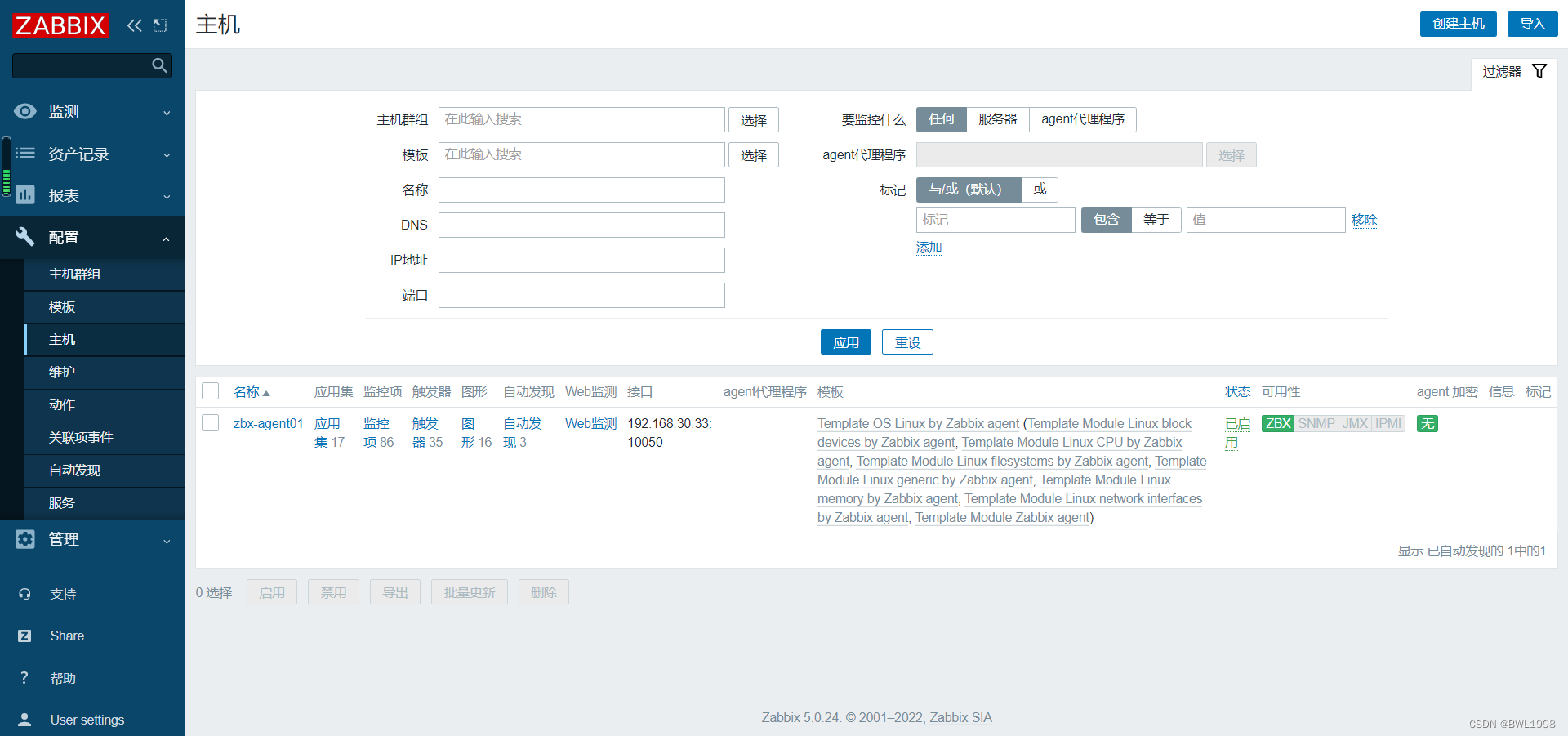Tick the zbx-agent01 row checkbox
The image size is (1568, 736).
click(210, 422)
